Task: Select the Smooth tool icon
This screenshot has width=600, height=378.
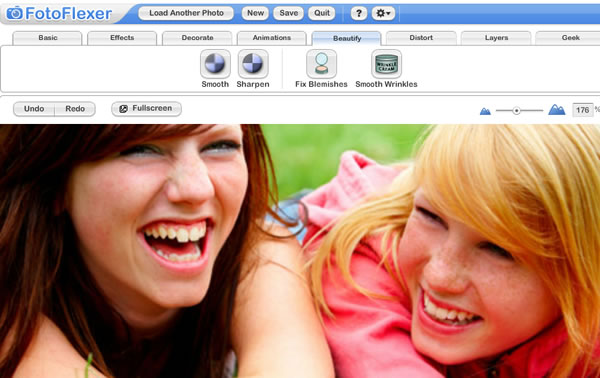Action: point(215,64)
